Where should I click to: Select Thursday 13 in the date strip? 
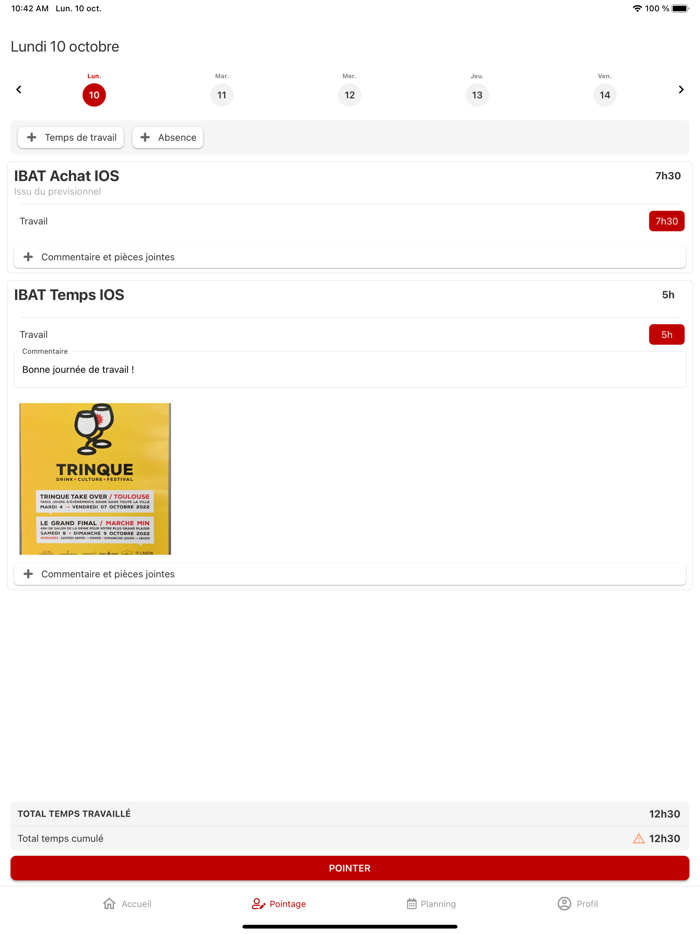(477, 95)
